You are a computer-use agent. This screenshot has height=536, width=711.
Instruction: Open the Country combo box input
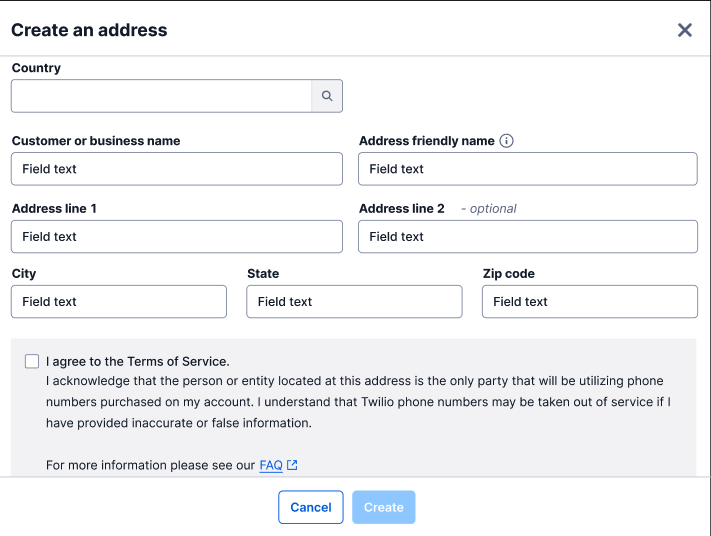(x=162, y=97)
